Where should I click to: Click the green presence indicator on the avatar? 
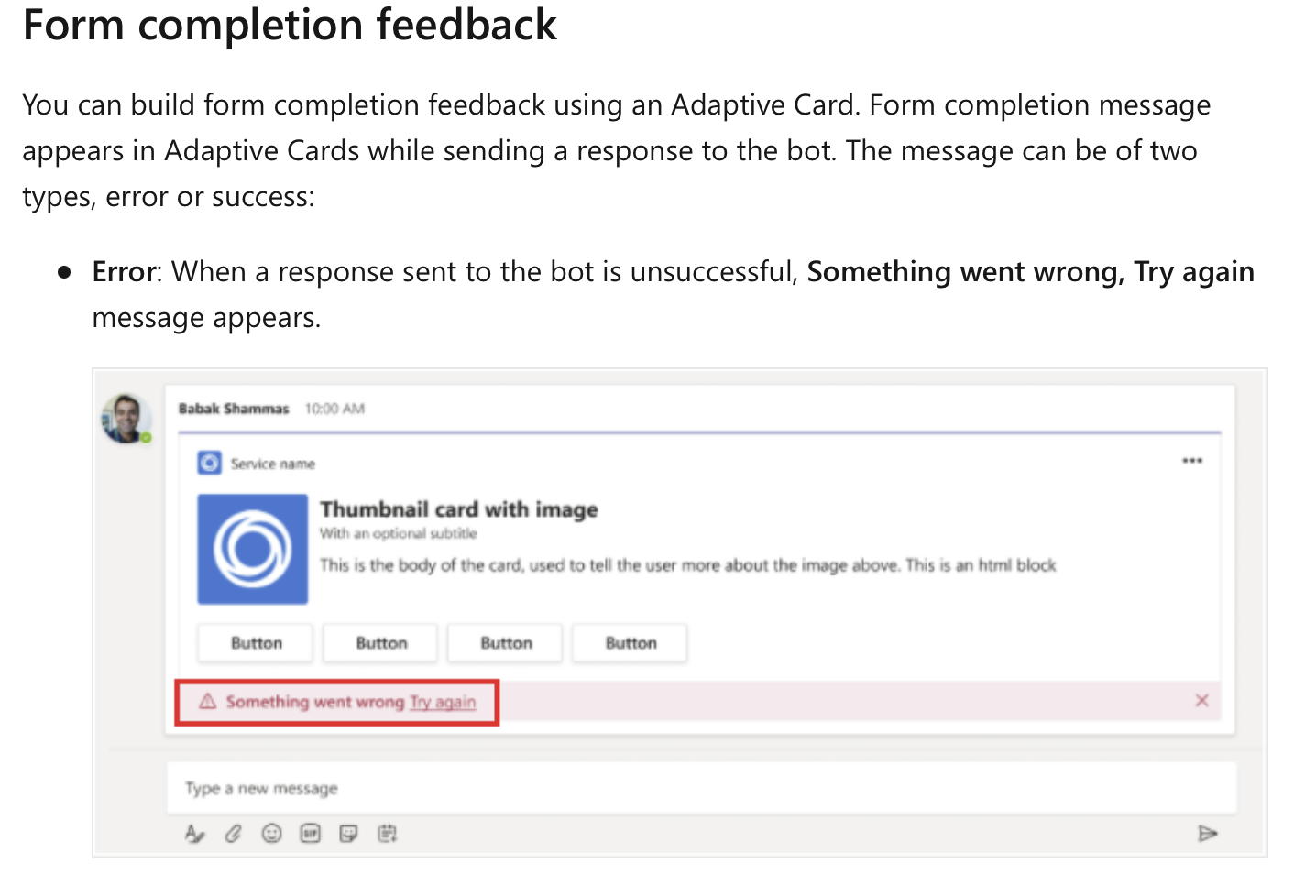145,437
